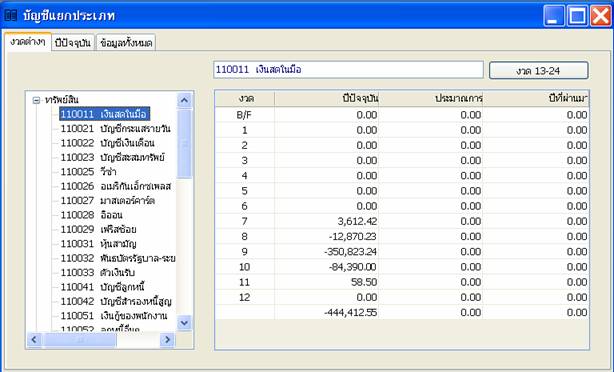Viewport: 614px width, 372px height.
Task: Close the บัญชีแยกประเภท window
Action: tap(601, 16)
